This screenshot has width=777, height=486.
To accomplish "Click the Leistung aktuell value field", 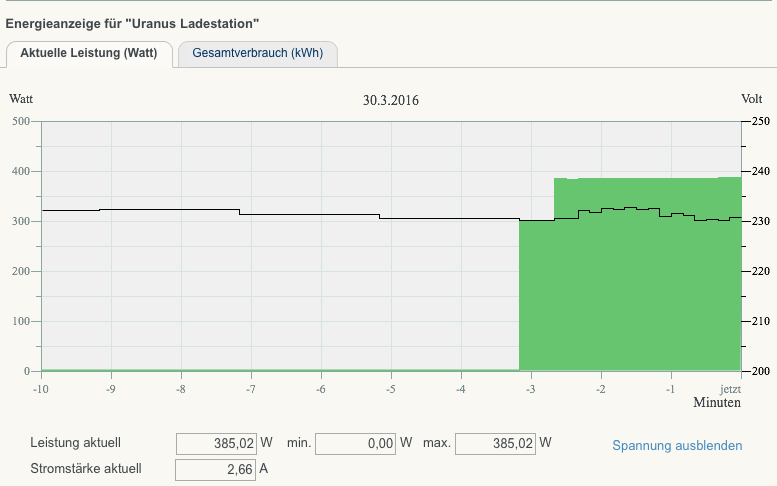I will (x=216, y=443).
